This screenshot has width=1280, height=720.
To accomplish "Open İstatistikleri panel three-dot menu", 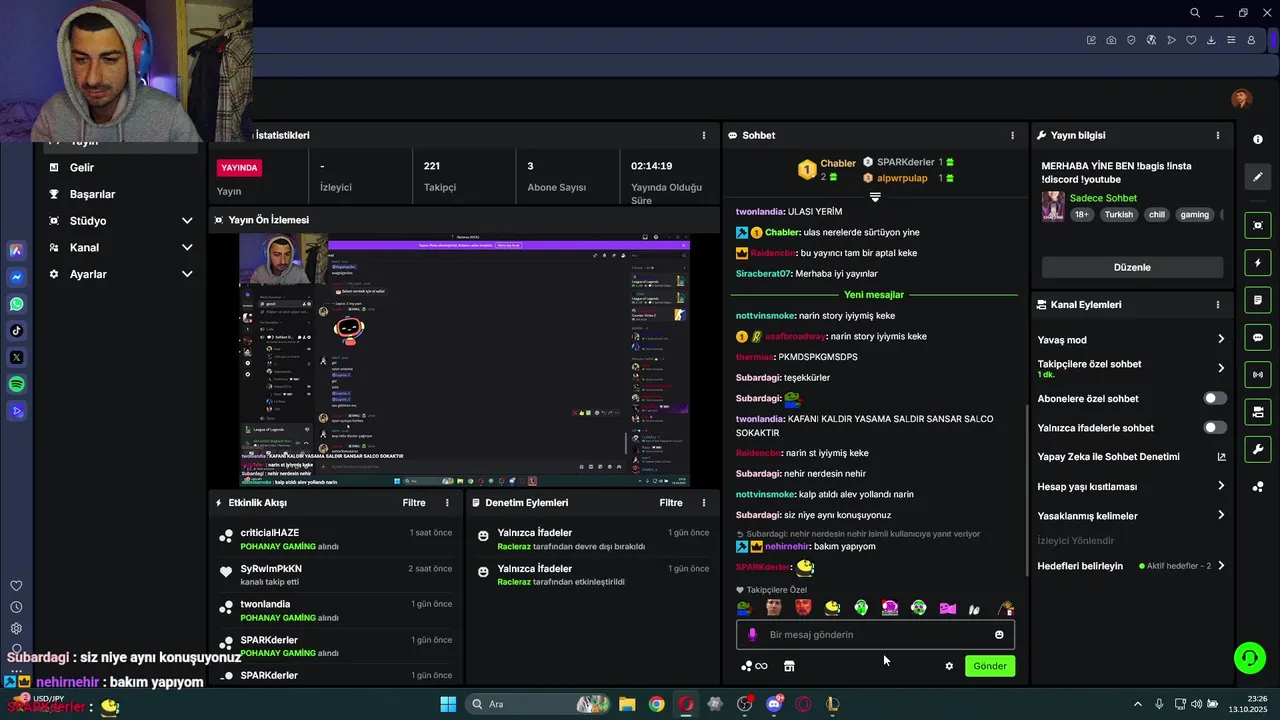I will pos(703,135).
